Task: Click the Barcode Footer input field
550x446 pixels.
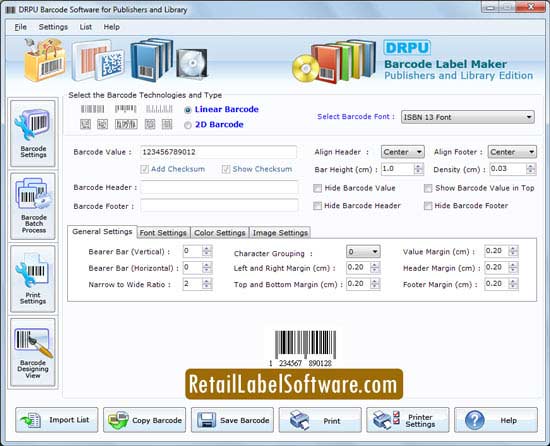Action: (219, 206)
